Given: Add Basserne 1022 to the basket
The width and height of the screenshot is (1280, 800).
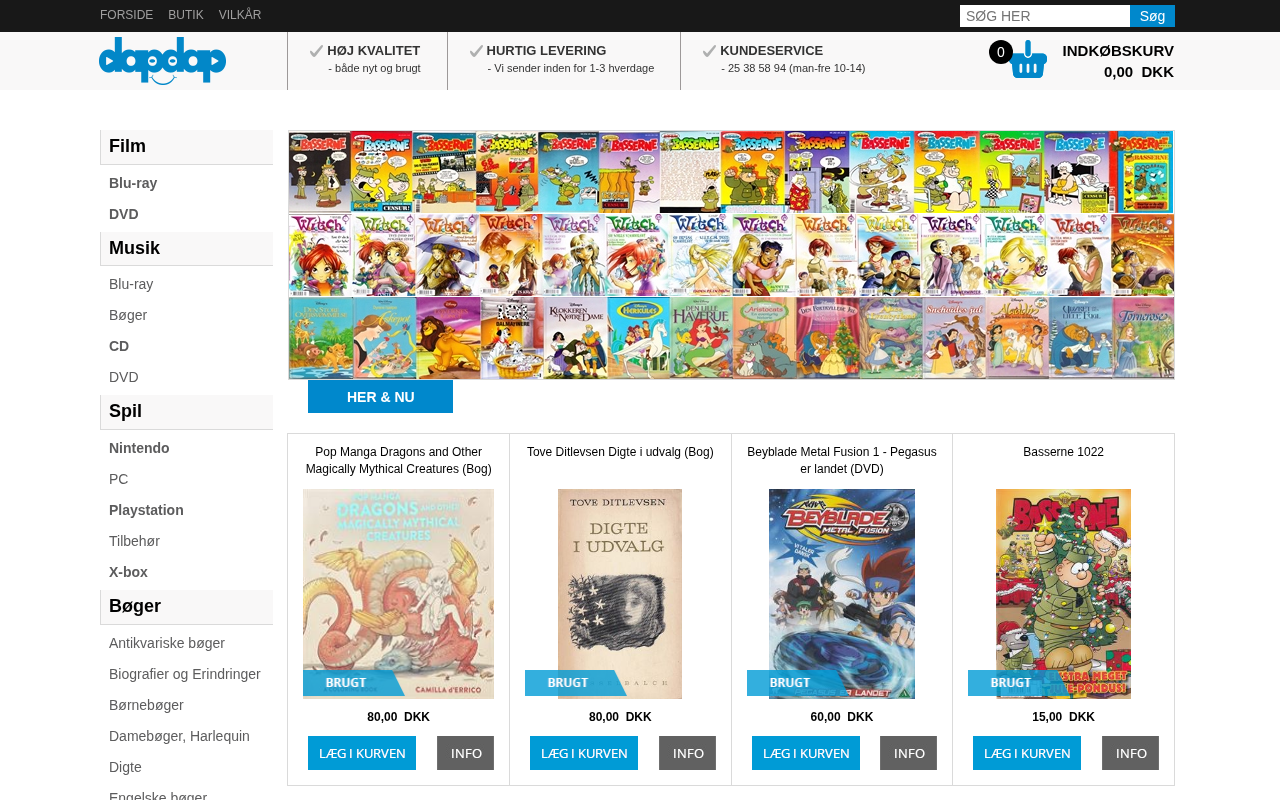Looking at the screenshot, I should click(x=1027, y=753).
